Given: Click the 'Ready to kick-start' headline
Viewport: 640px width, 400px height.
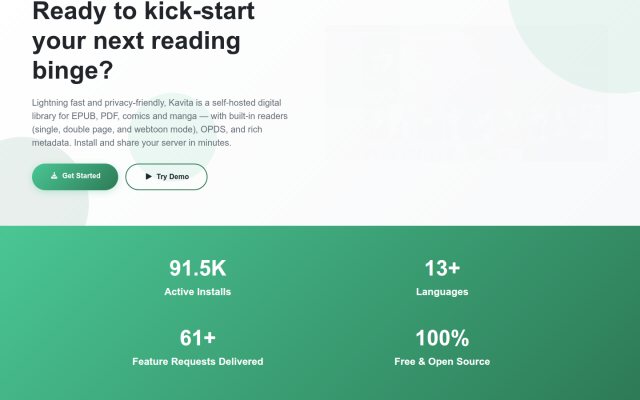Looking at the screenshot, I should tap(143, 11).
